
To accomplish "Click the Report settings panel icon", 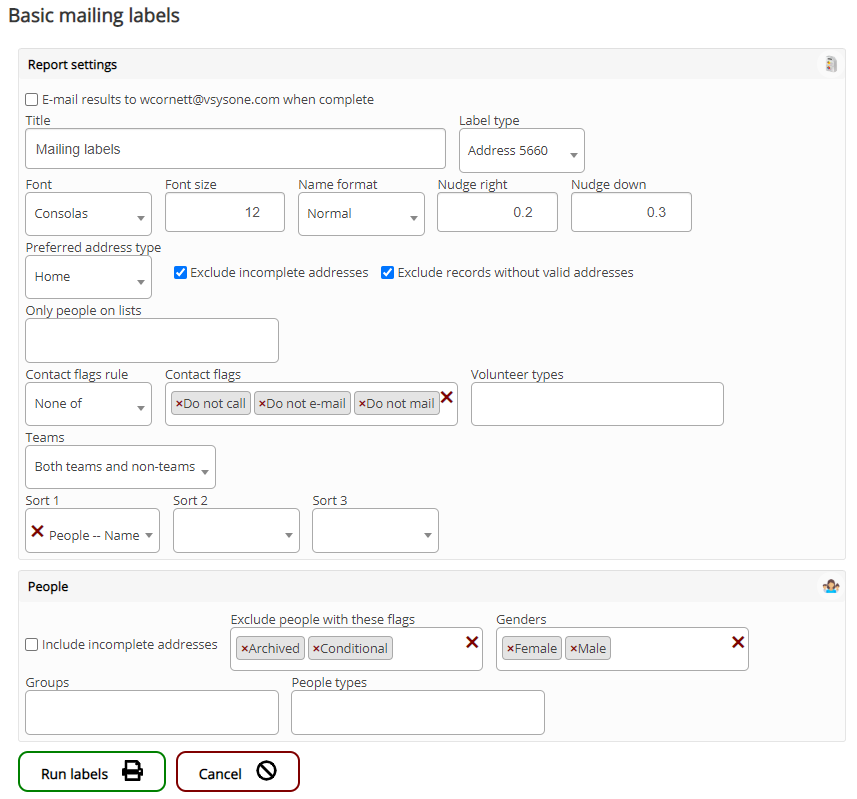I will coord(830,65).
